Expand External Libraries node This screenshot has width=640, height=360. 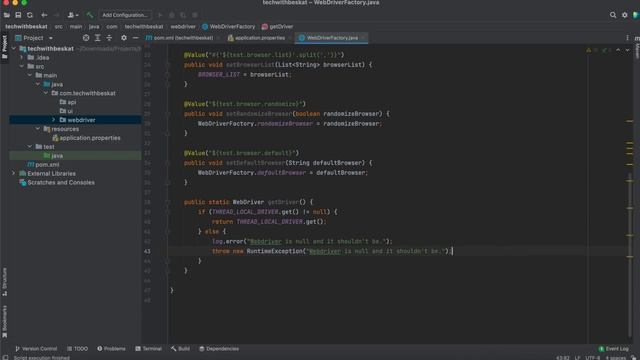pyautogui.click(x=13, y=173)
